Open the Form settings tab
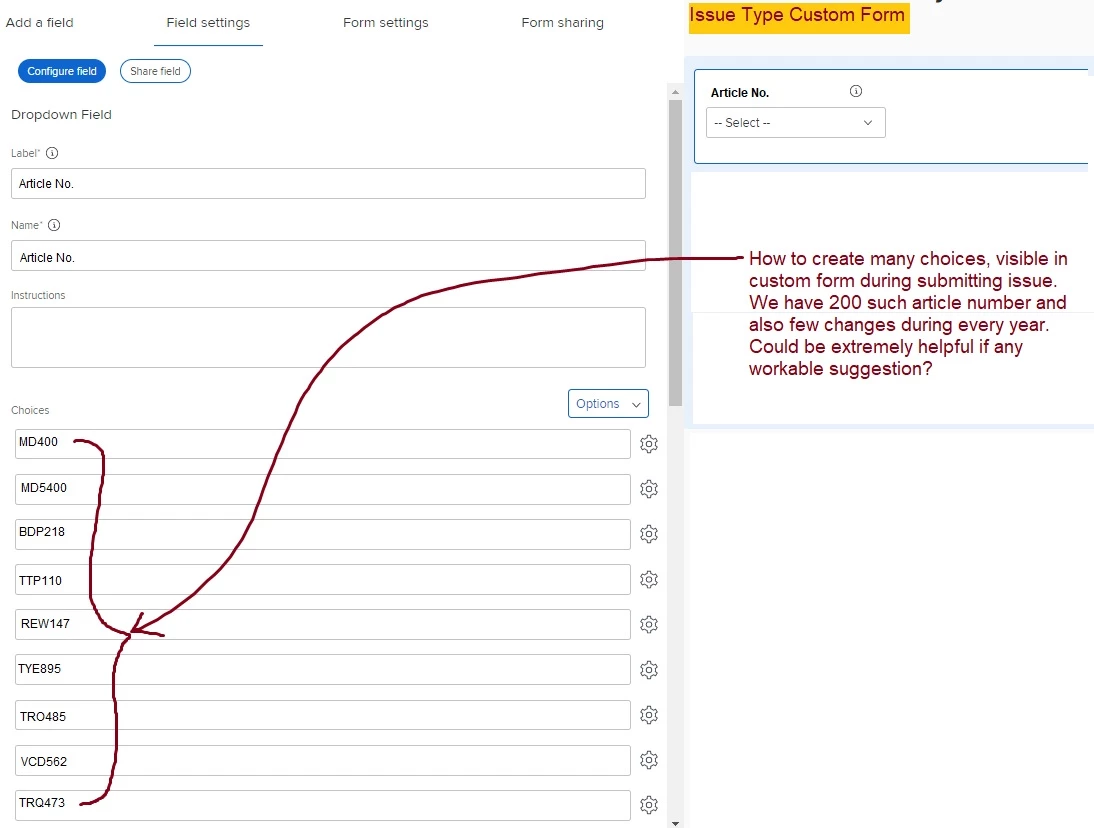Image resolution: width=1094 pixels, height=828 pixels. coord(386,22)
